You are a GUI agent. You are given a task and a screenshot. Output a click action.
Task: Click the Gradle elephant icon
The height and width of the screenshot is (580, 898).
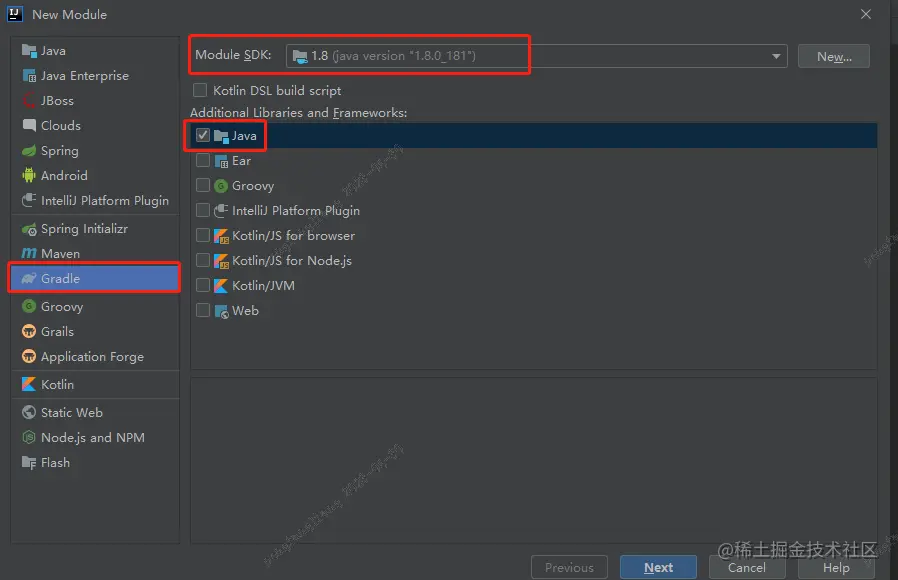[29, 278]
